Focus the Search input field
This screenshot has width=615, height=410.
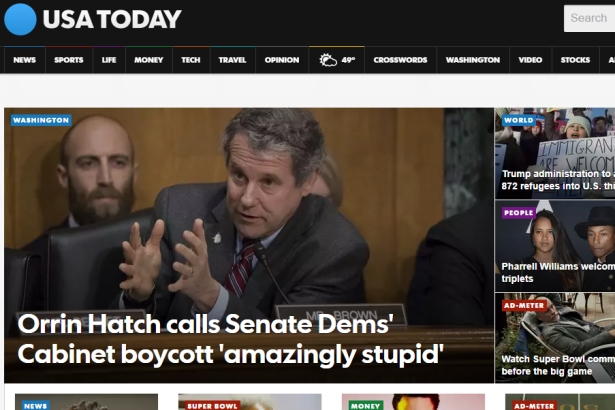589,18
